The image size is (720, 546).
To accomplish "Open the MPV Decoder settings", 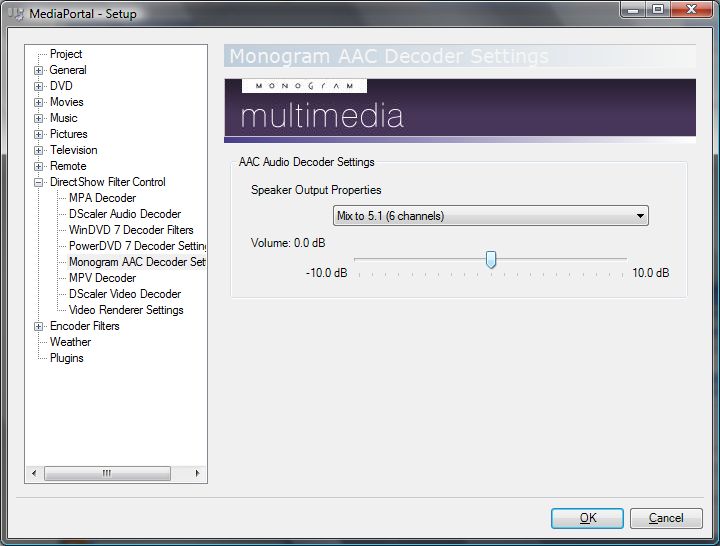I will [x=102, y=278].
